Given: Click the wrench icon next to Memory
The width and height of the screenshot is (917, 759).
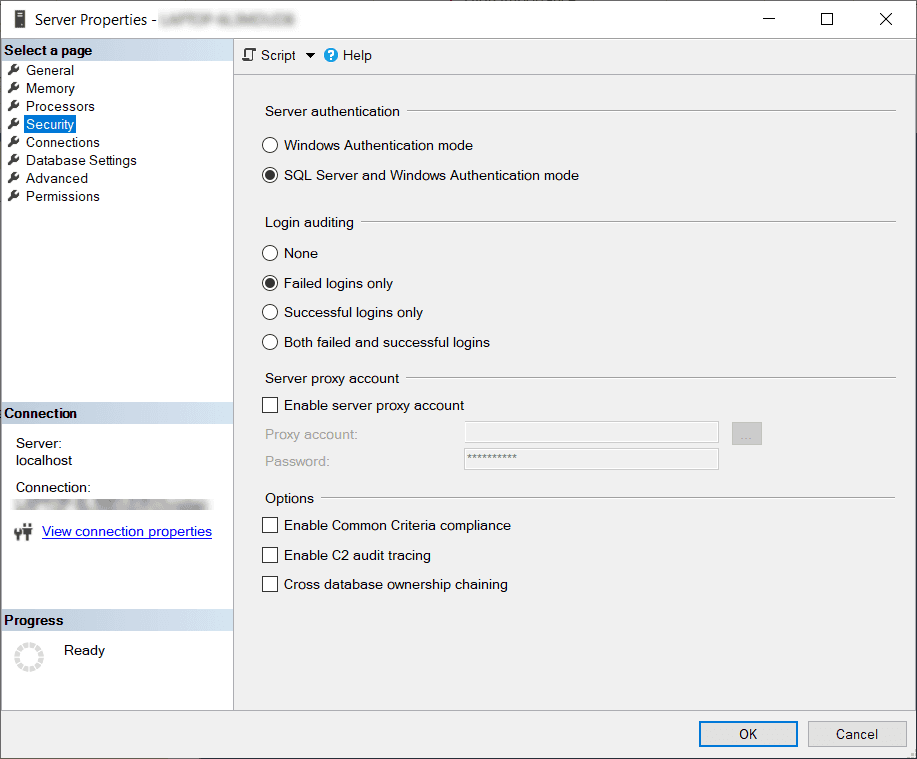Looking at the screenshot, I should (14, 88).
